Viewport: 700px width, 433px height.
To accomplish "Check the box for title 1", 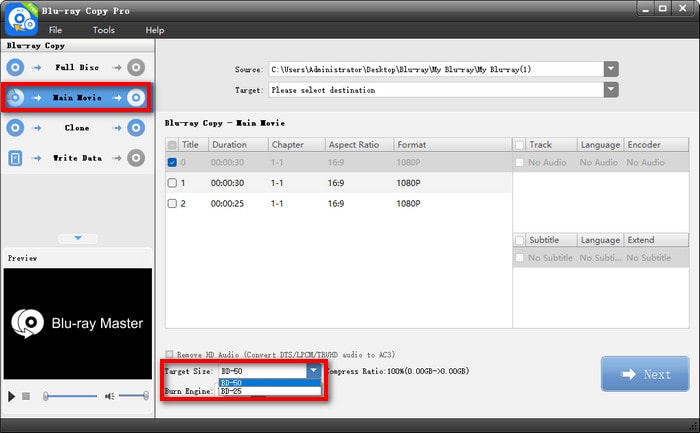I will click(x=172, y=183).
